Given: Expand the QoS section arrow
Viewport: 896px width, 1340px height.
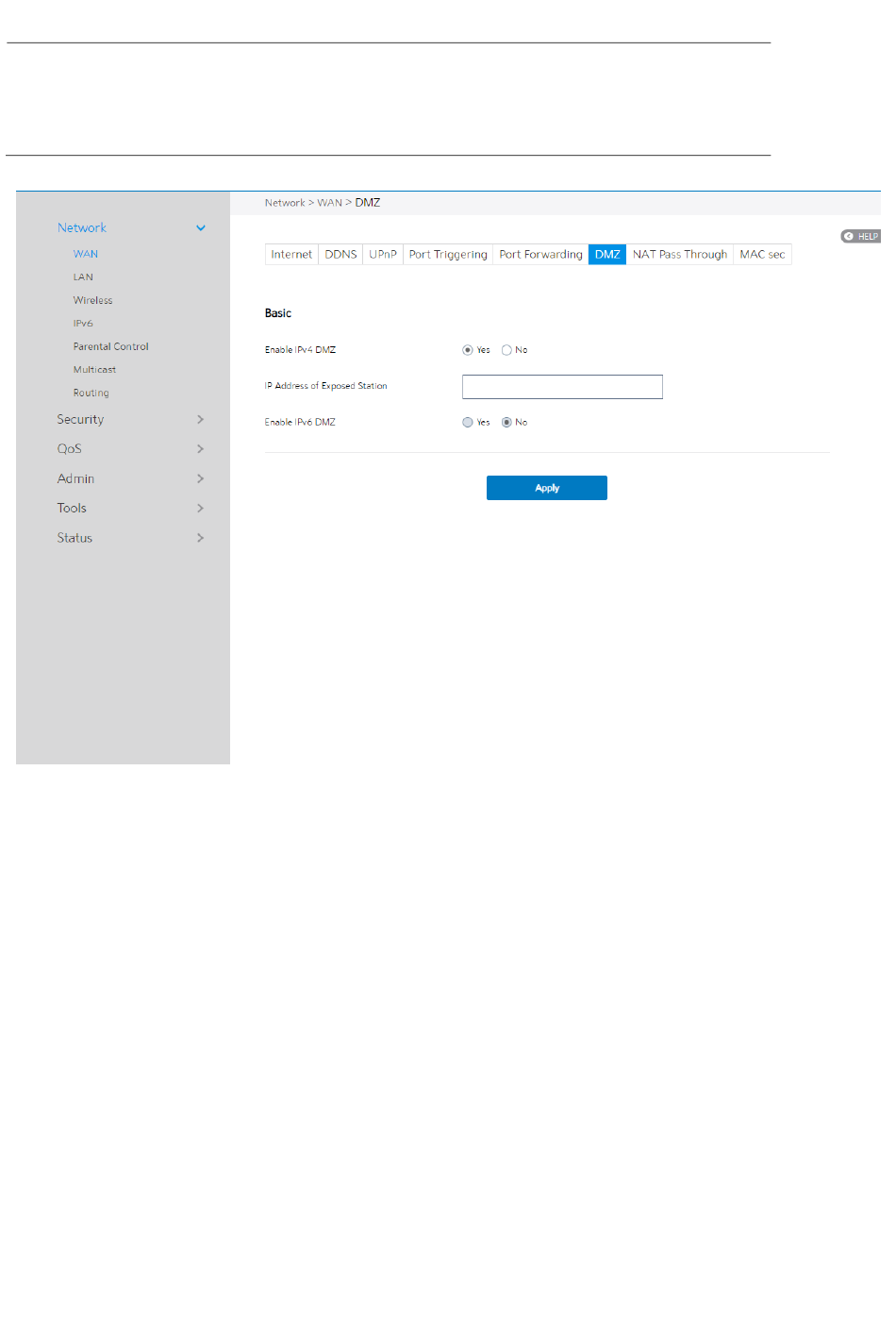Looking at the screenshot, I should point(200,449).
